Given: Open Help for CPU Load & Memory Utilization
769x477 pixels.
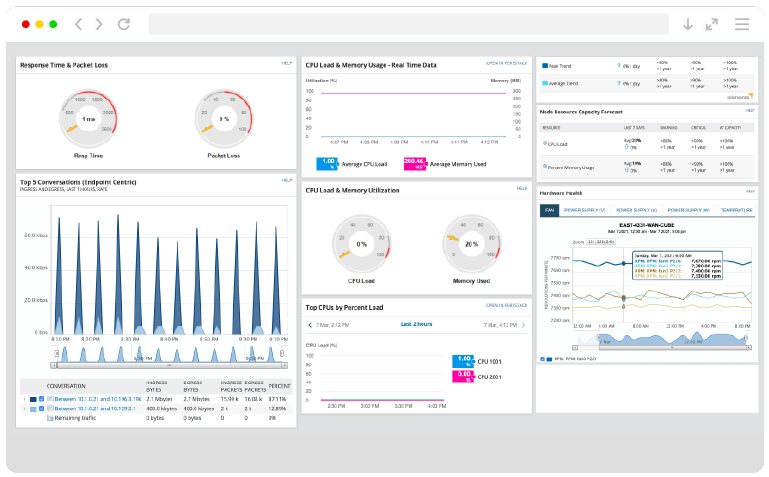Looking at the screenshot, I should click(522, 188).
